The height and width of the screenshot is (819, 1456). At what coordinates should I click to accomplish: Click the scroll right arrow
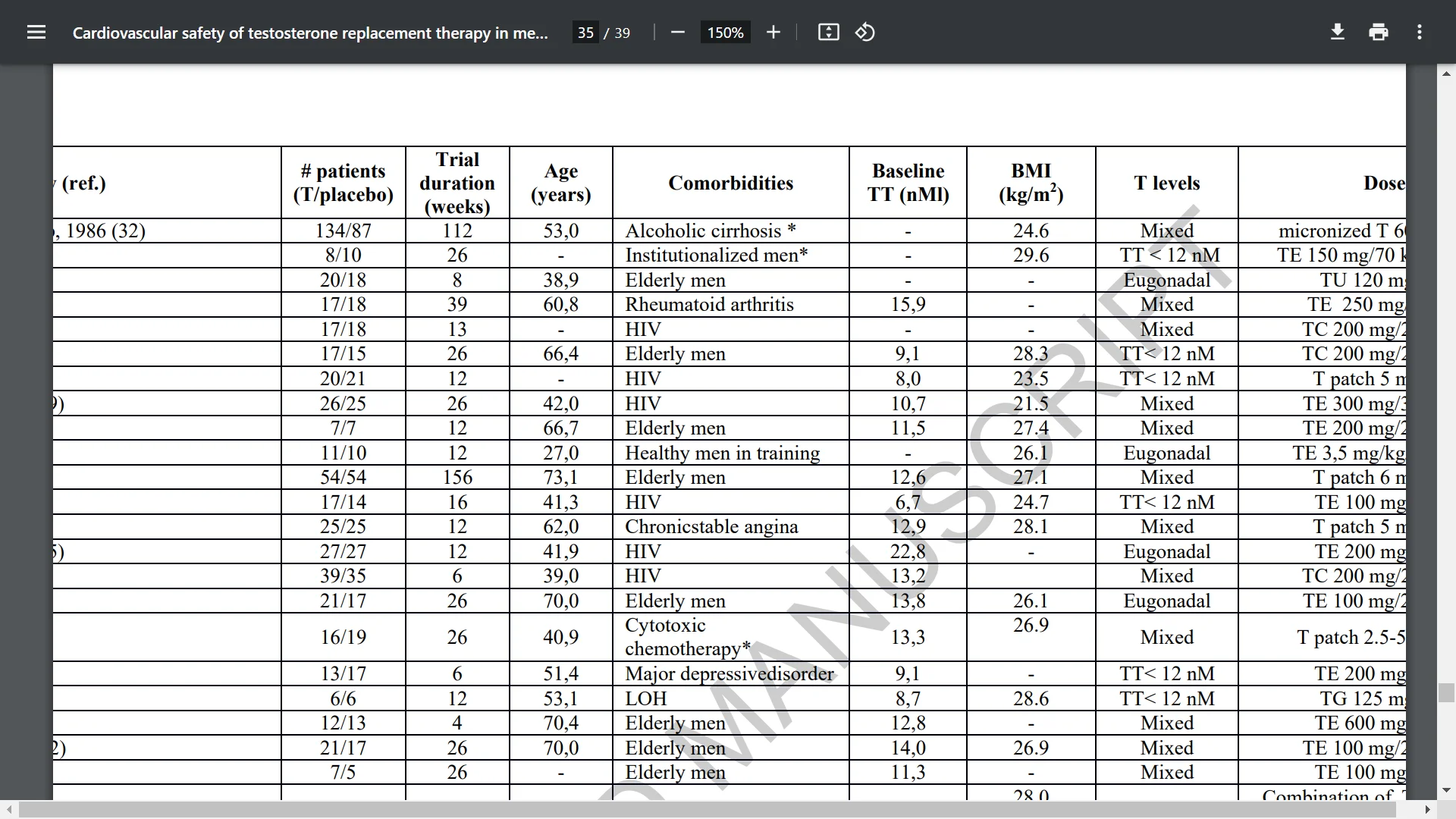point(1428,809)
